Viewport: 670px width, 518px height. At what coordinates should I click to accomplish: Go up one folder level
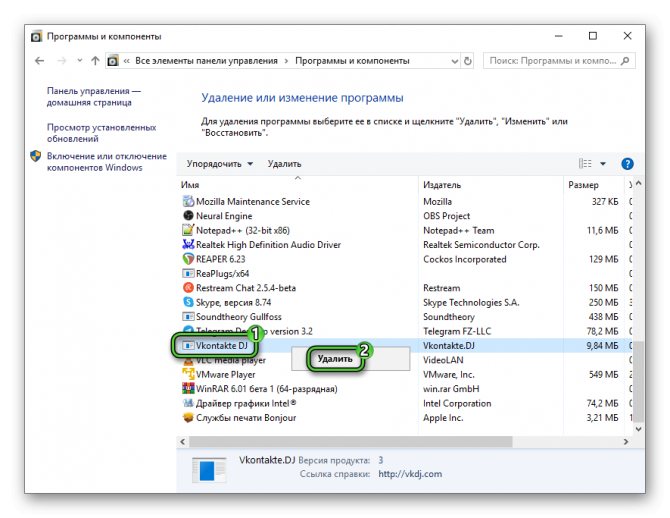(x=95, y=61)
